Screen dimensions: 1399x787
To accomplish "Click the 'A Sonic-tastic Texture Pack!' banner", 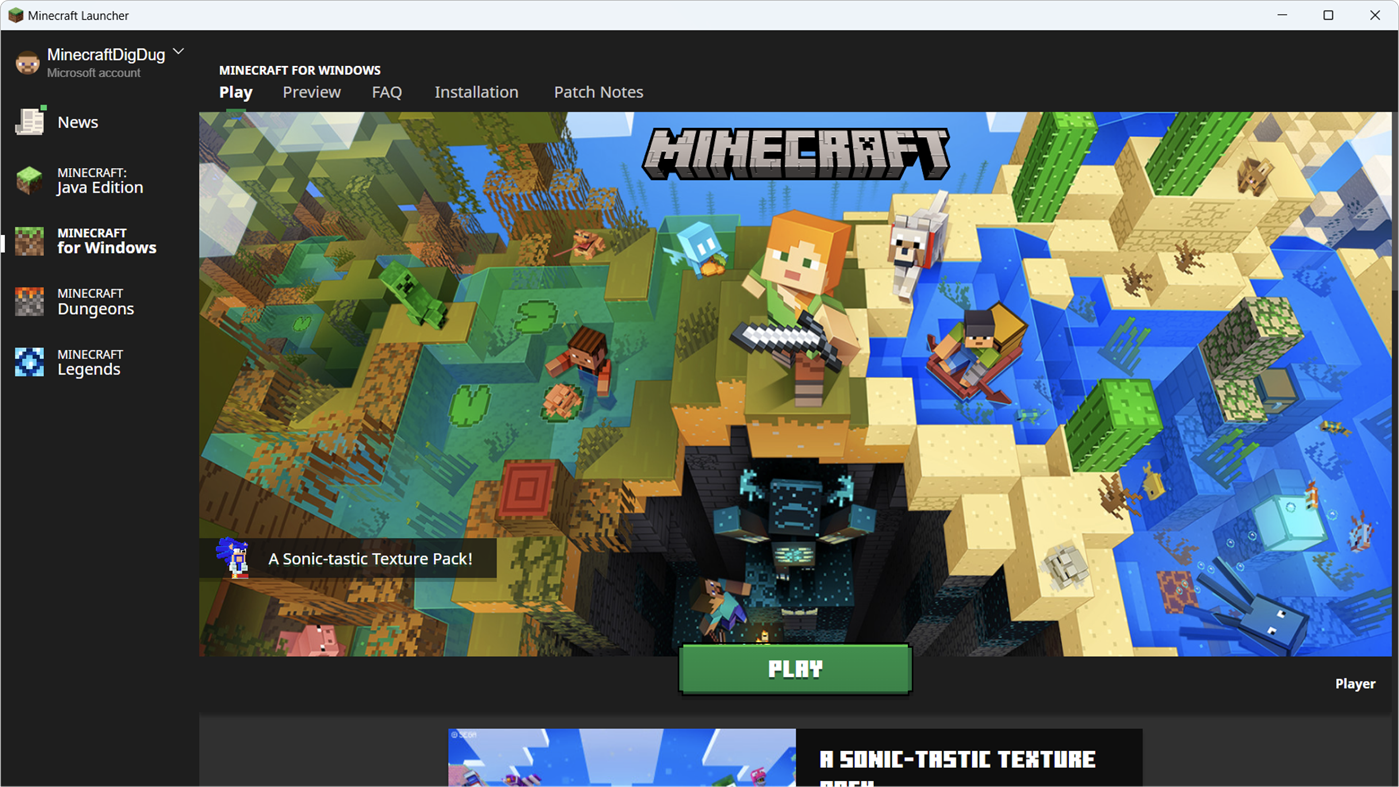I will [x=370, y=558].
